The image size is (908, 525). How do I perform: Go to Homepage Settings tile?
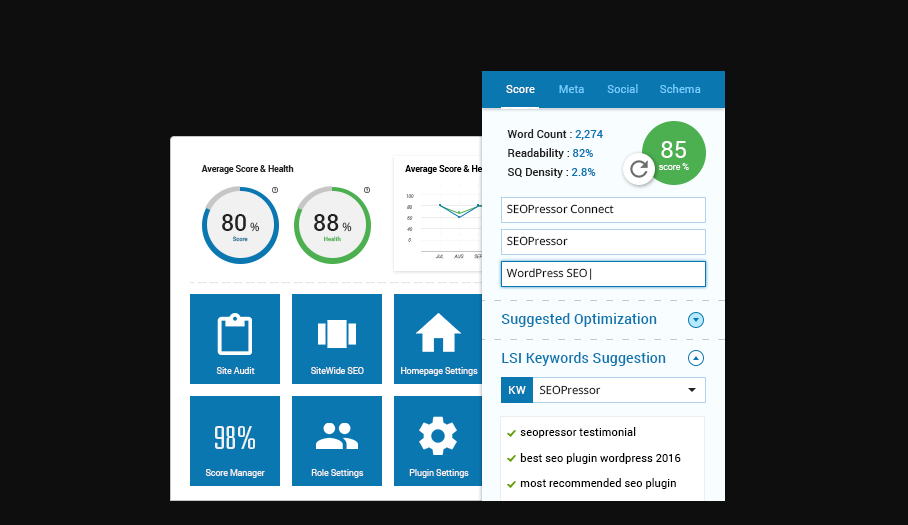(438, 339)
